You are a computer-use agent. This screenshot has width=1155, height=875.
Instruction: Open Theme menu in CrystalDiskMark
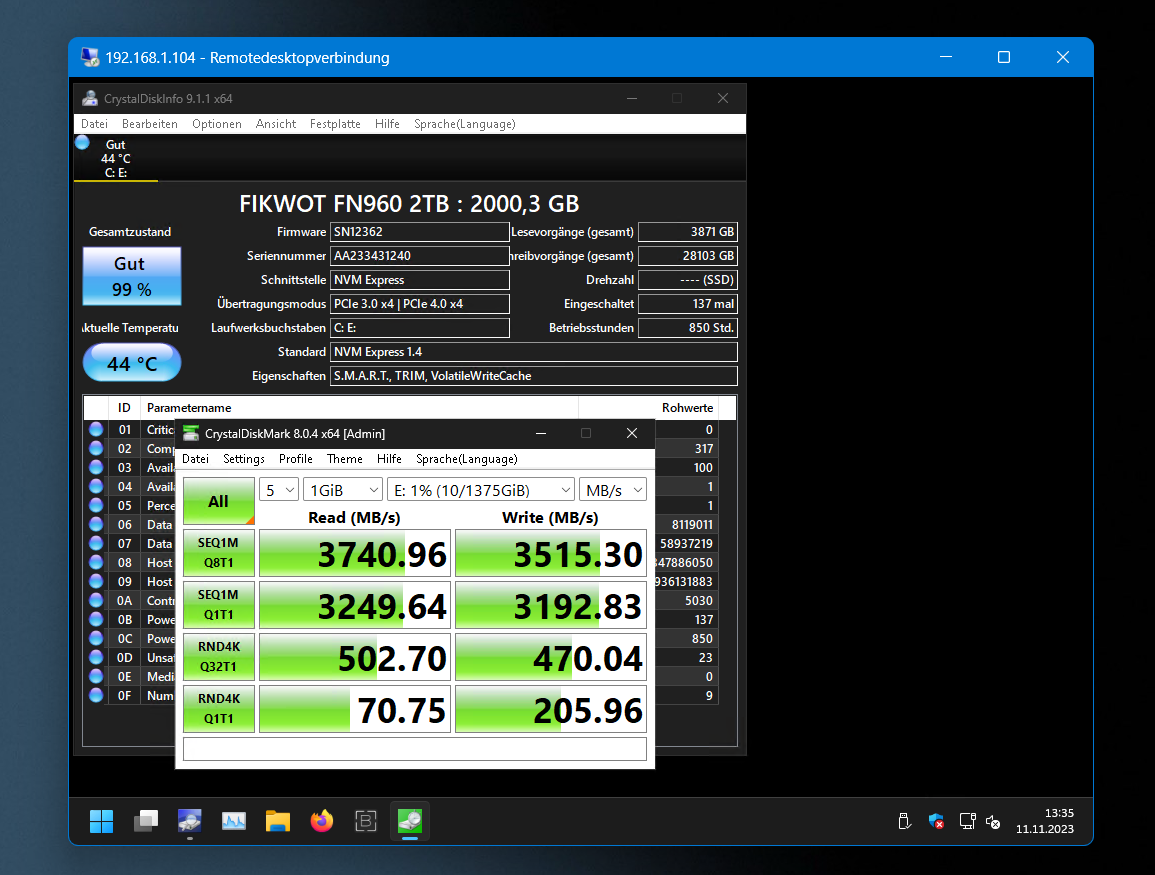(x=345, y=459)
